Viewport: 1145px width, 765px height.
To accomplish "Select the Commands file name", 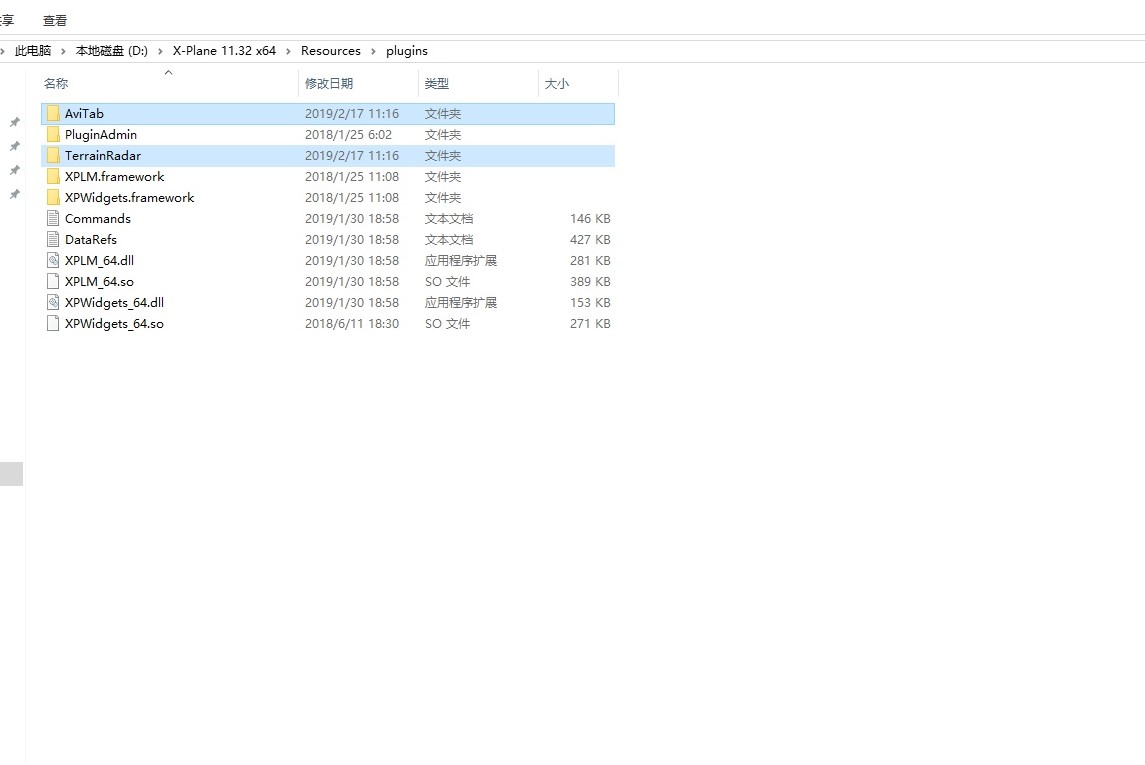I will click(98, 219).
